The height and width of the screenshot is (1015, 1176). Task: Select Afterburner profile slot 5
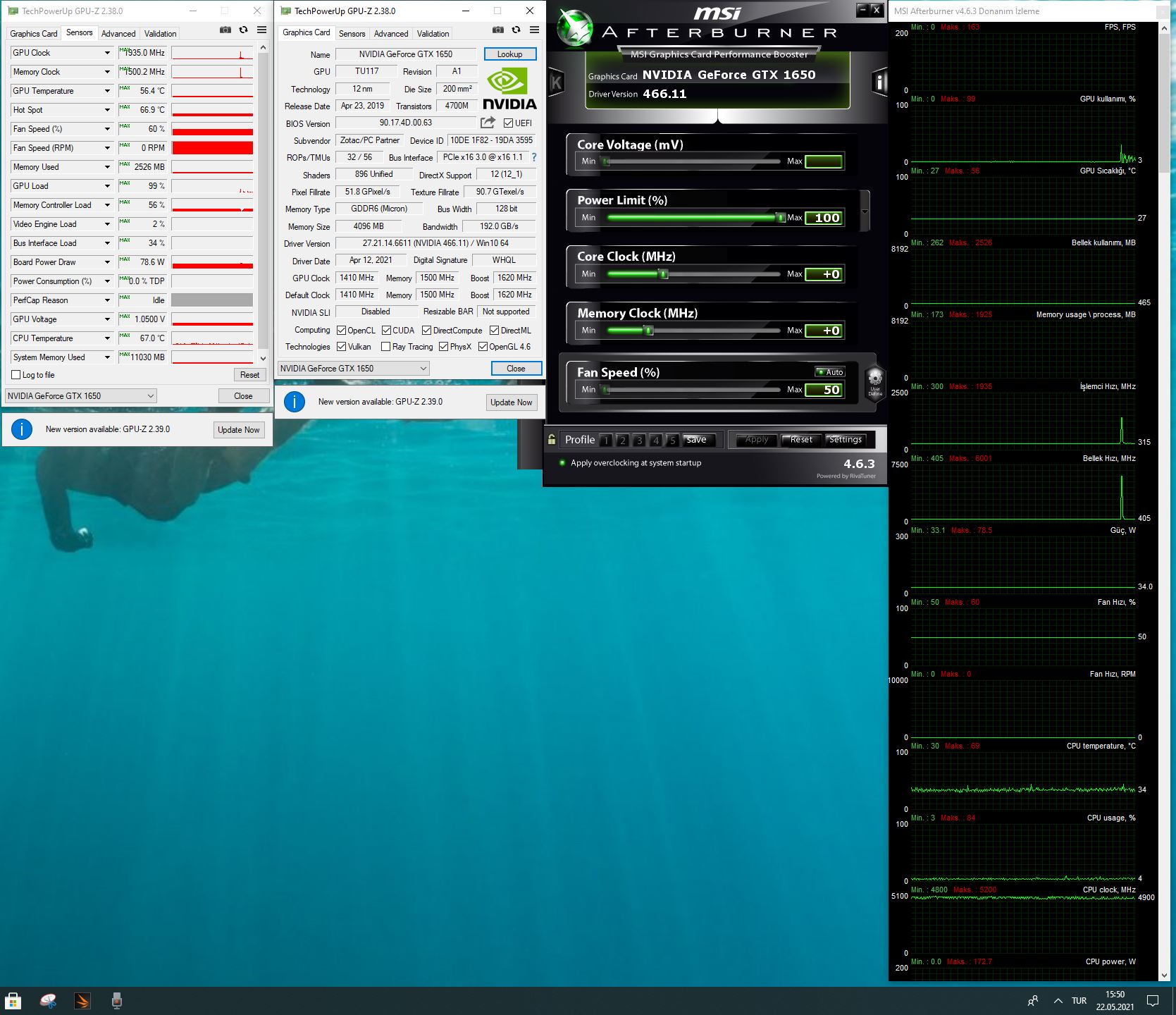click(673, 440)
